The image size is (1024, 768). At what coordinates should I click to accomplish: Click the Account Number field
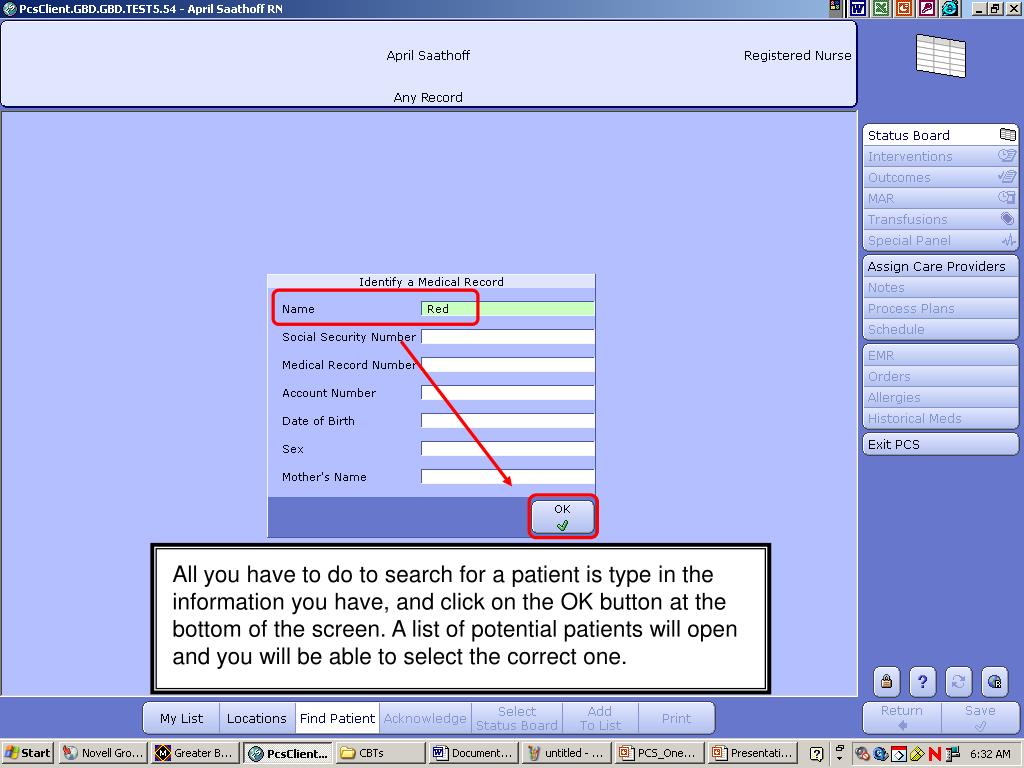pos(508,392)
